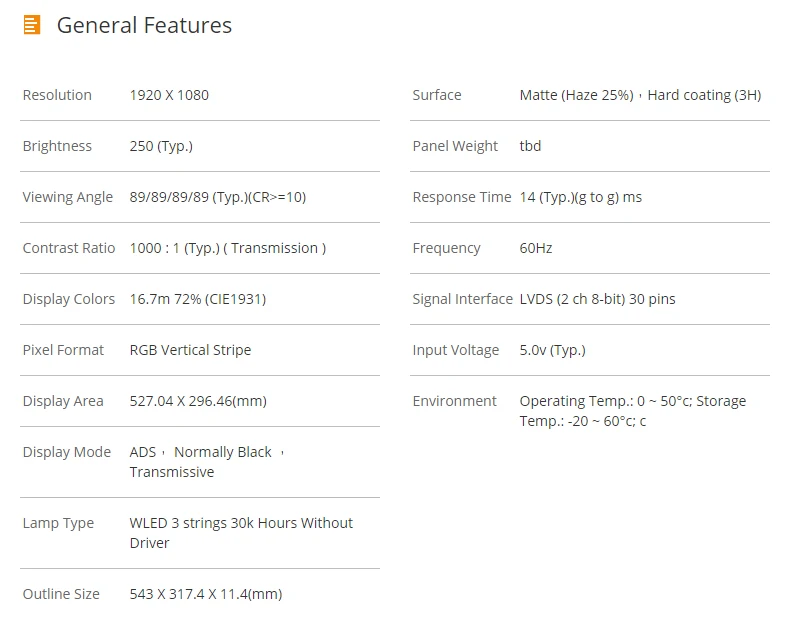Screen dimensions: 794x618
Task: Click the Matte (Haze 25%) surface value
Action: 576,95
